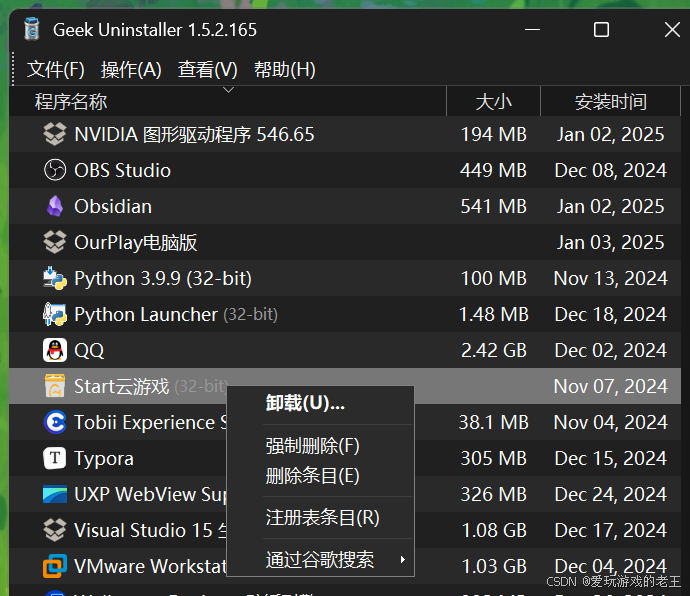Minimize the Geek Uninstaller window

pos(532,30)
